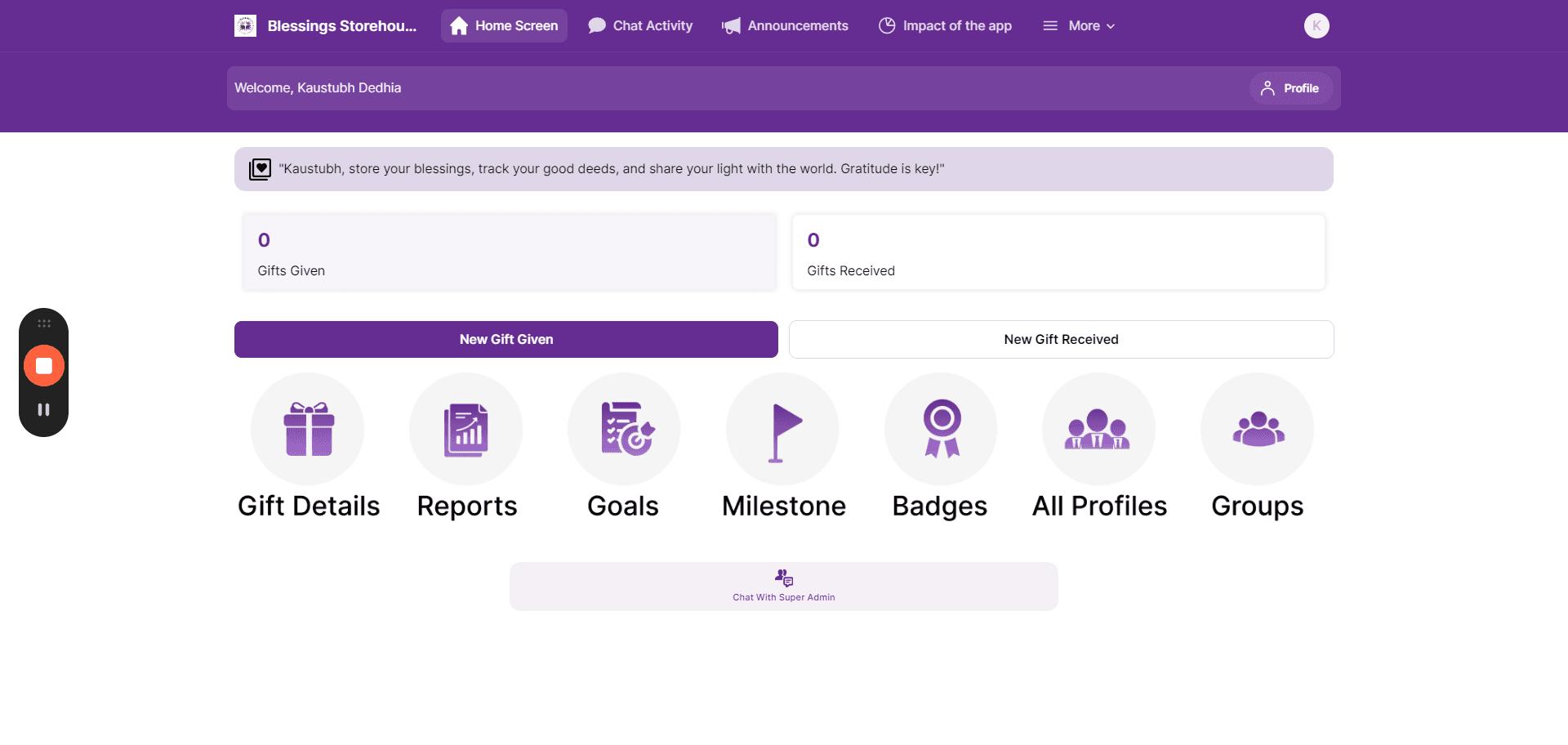This screenshot has width=1568, height=745.
Task: Click the gratitude quote text
Action: [612, 169]
